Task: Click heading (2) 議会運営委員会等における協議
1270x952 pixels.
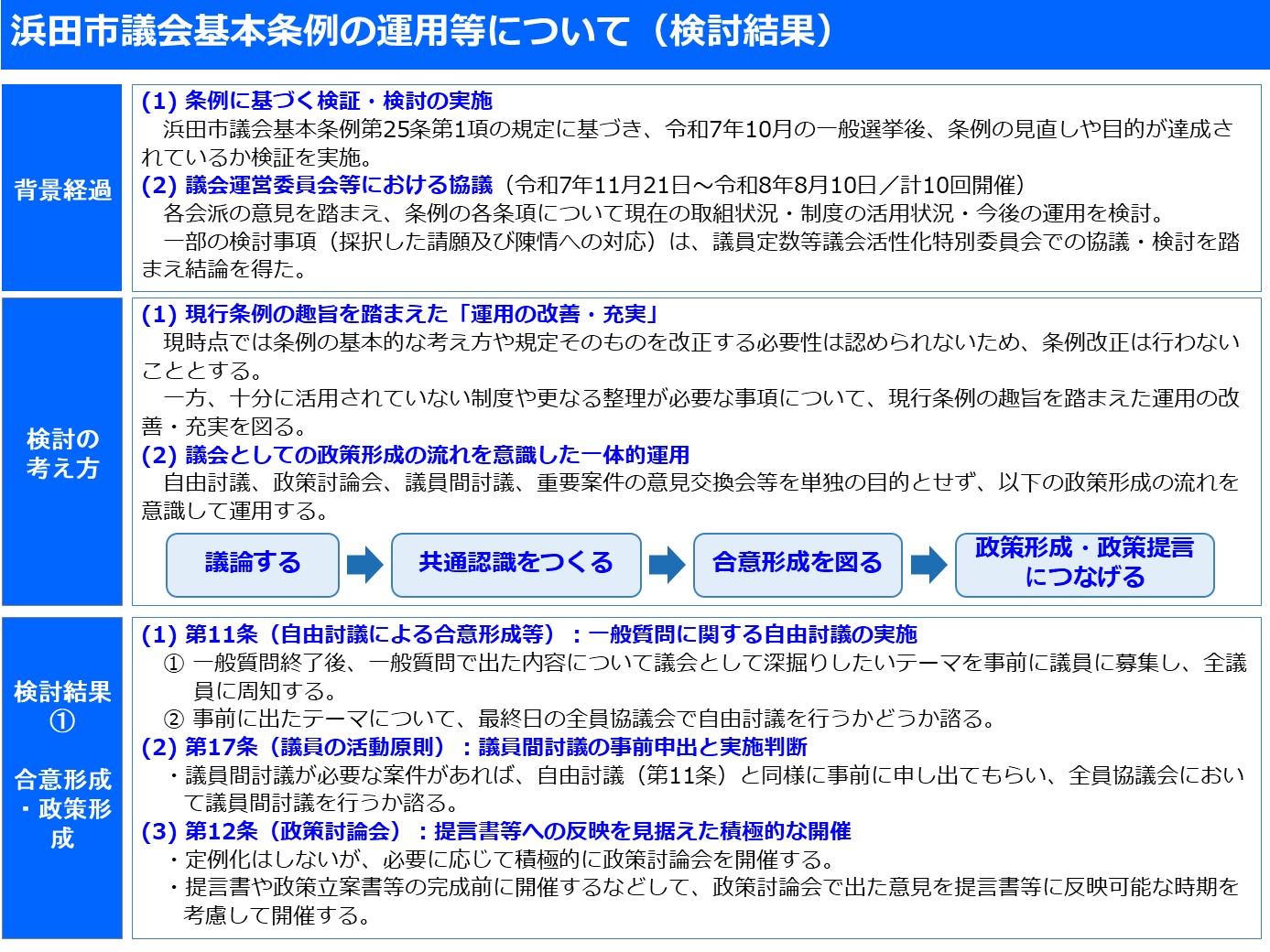Action: coord(317,185)
